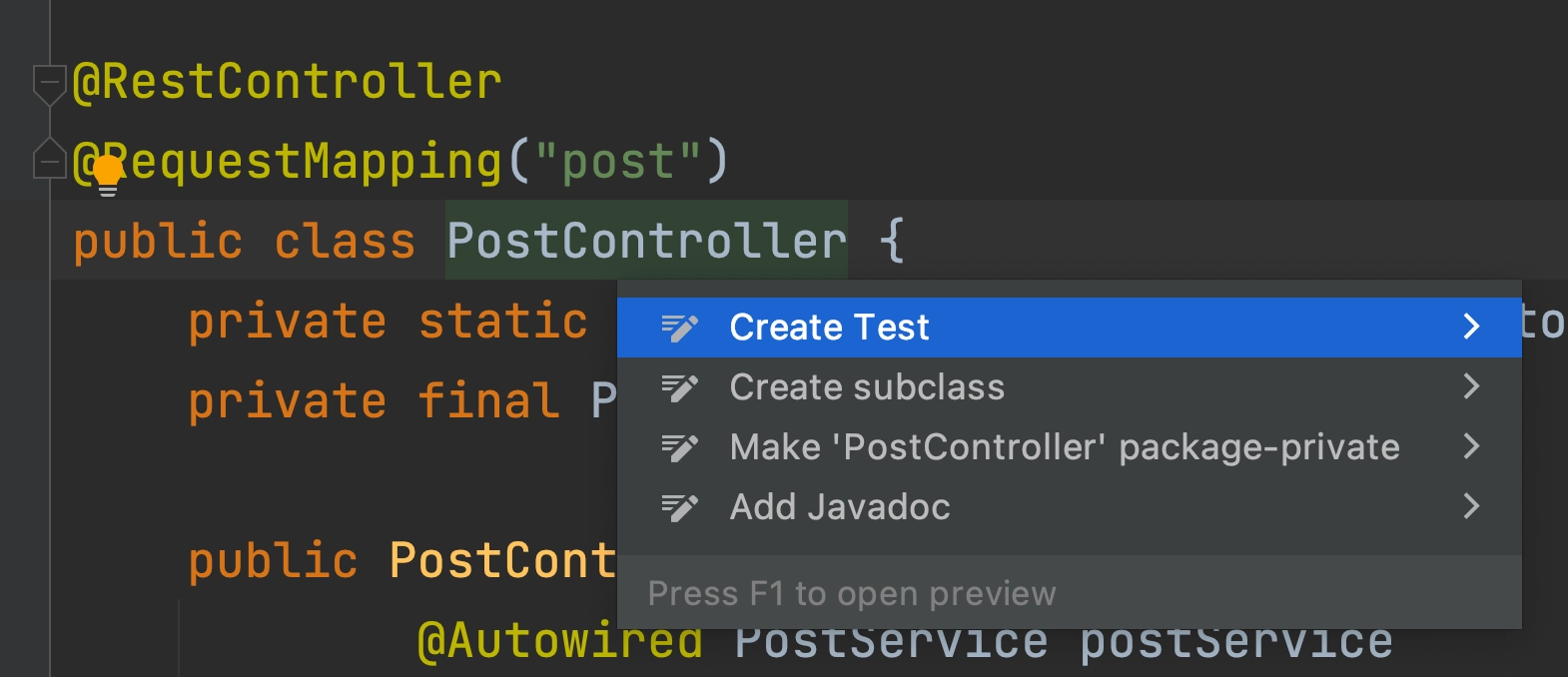Choose the Add Javadoc action
This screenshot has height=677, width=1568.
(839, 507)
